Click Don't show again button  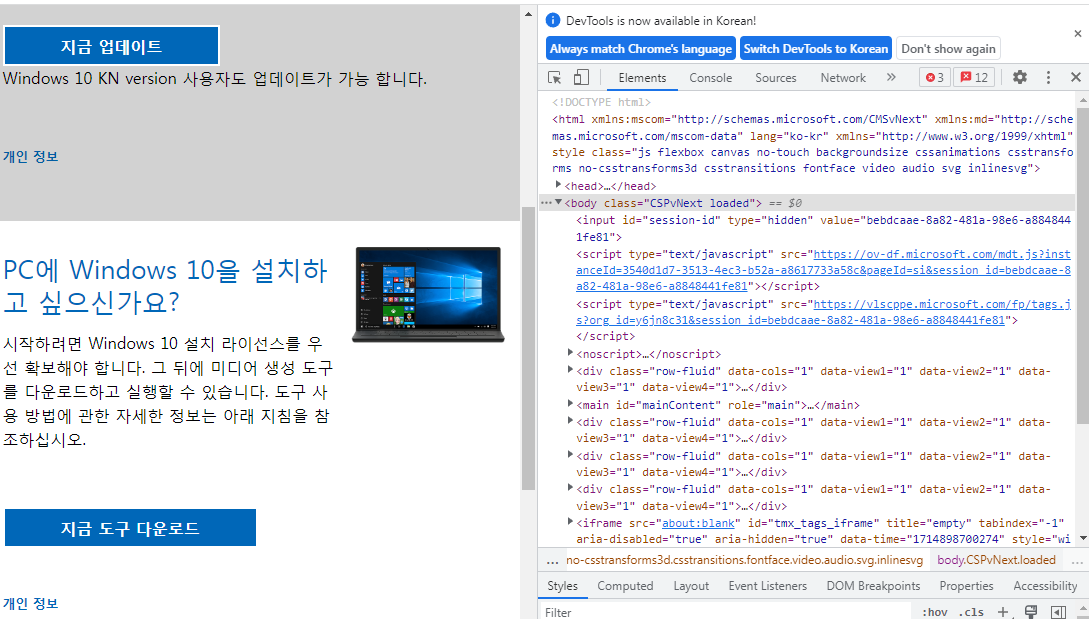click(948, 49)
